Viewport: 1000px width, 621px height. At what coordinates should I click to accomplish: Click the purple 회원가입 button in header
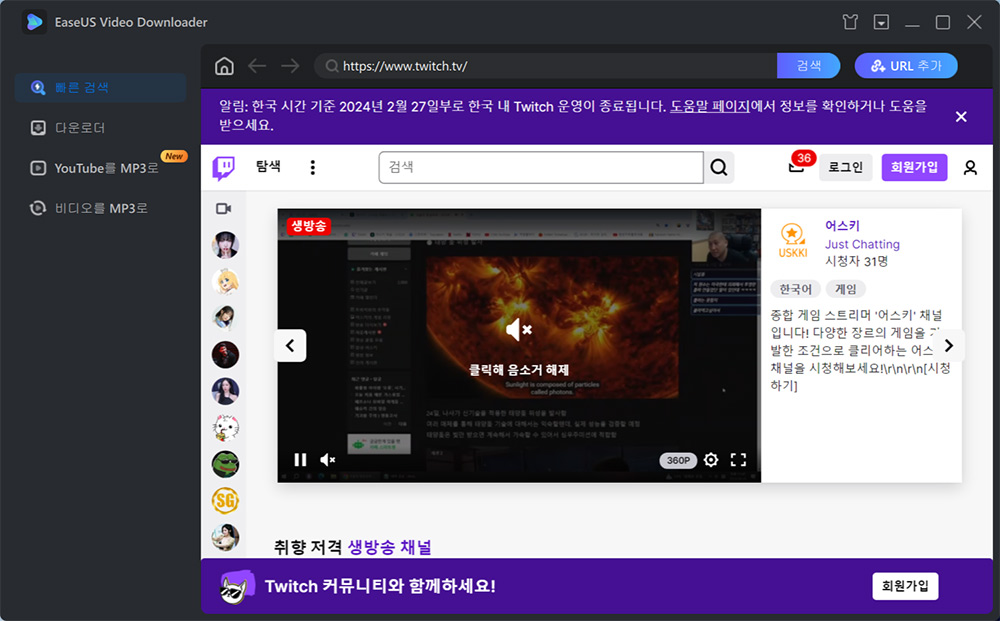914,167
